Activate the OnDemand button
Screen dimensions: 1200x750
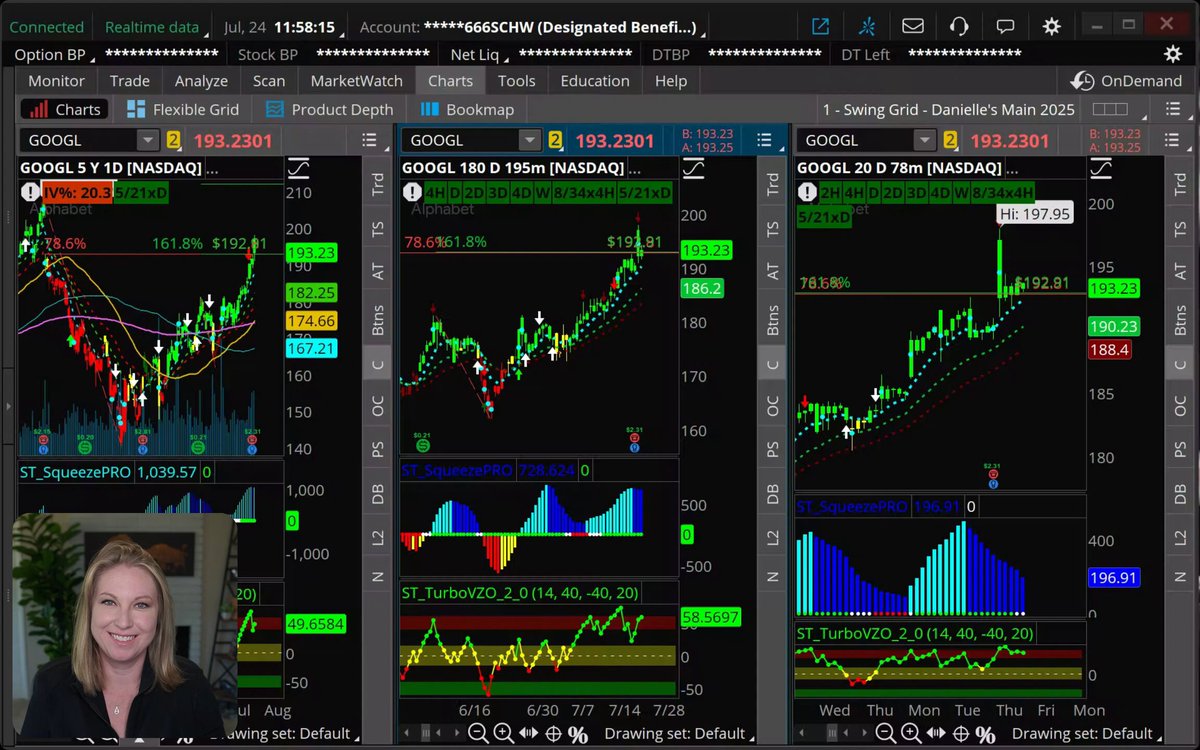click(1126, 81)
